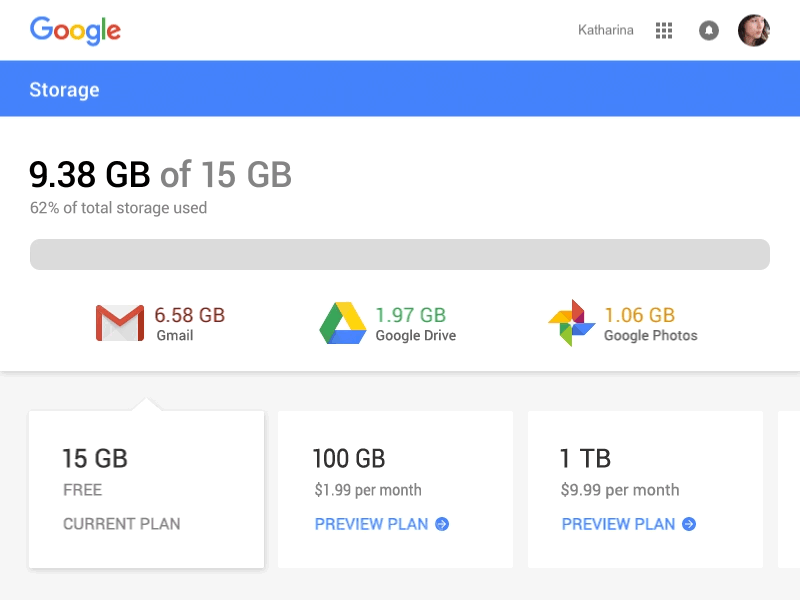Click the CURRENT PLAN label
This screenshot has width=800, height=600.
coord(121,523)
